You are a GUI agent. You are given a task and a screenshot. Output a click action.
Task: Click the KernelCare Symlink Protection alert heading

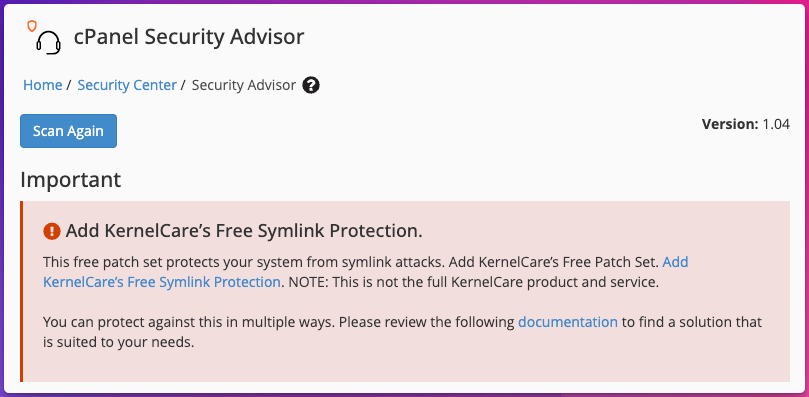[x=244, y=231]
